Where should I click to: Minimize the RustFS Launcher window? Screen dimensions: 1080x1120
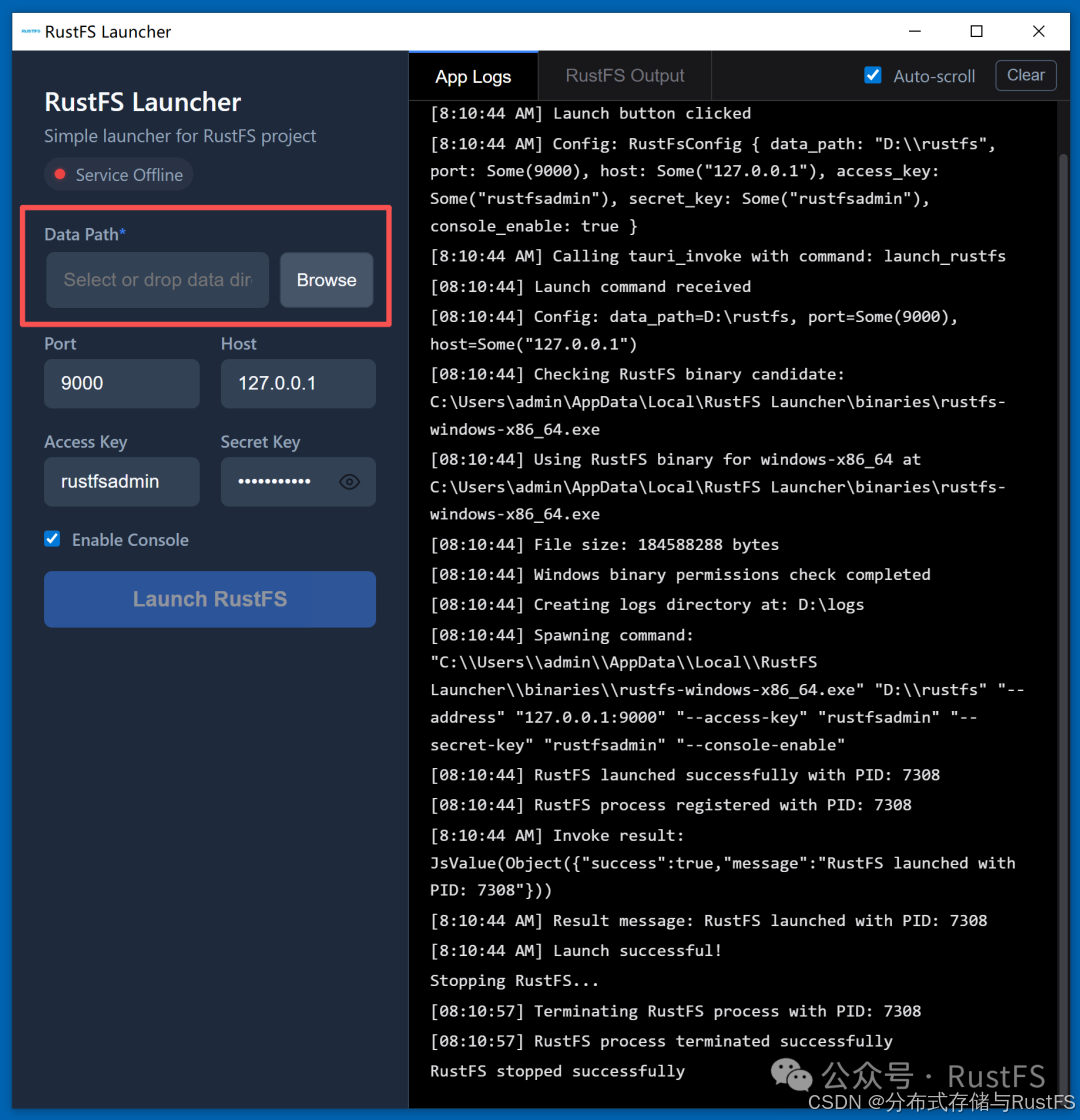click(x=914, y=31)
